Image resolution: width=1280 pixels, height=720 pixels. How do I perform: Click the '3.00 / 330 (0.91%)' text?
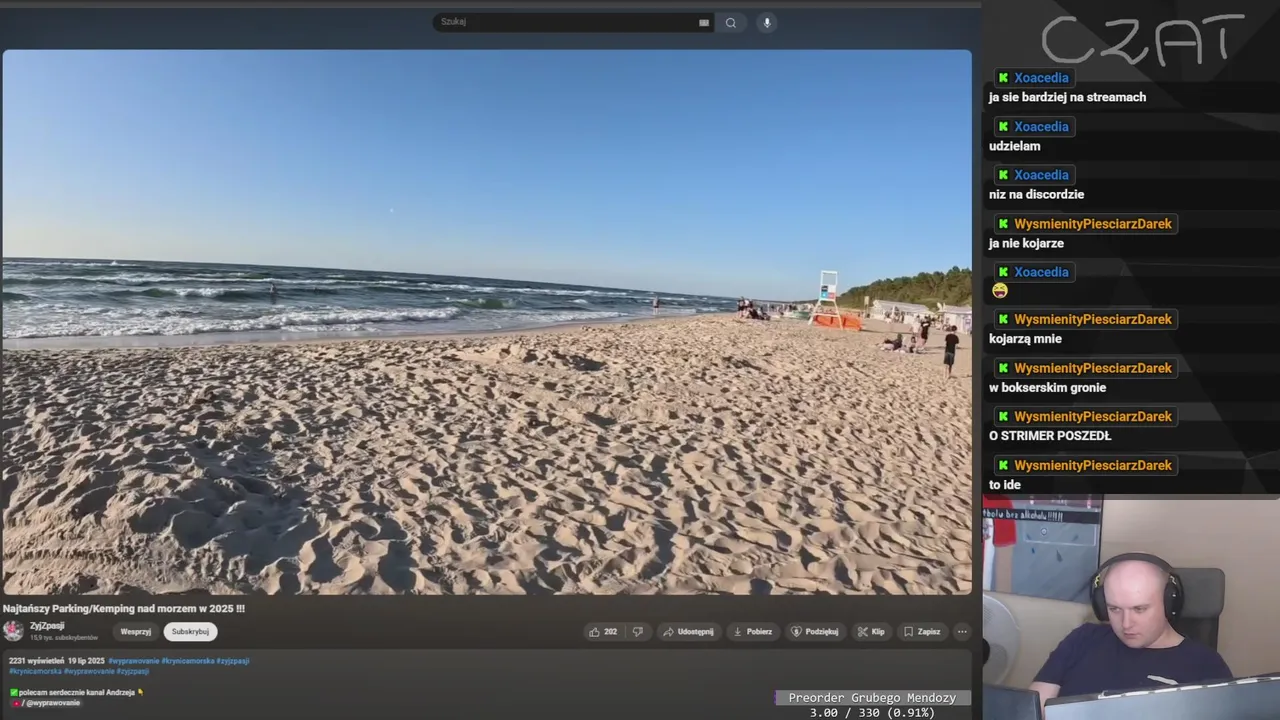pos(872,713)
